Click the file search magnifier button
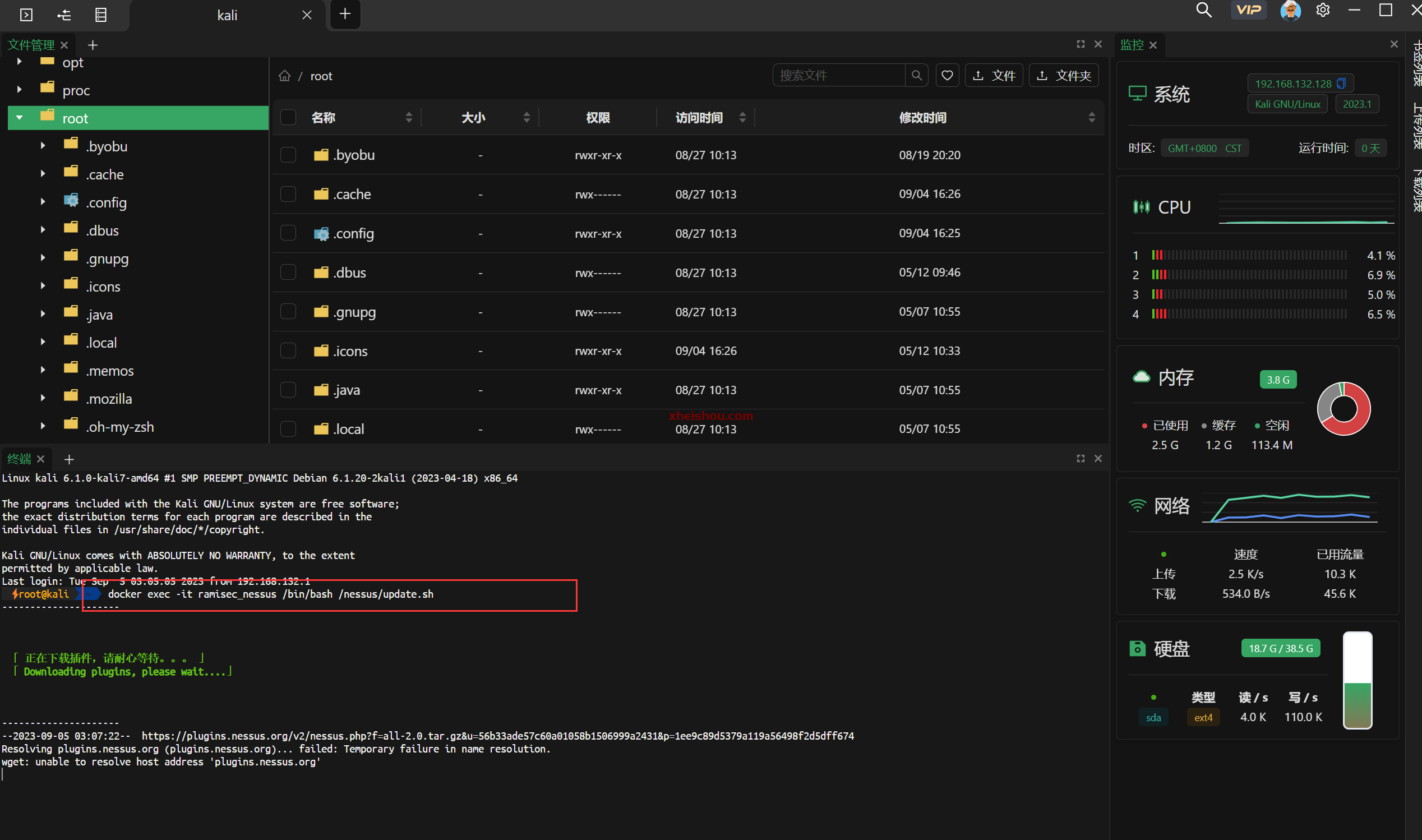 click(917, 75)
